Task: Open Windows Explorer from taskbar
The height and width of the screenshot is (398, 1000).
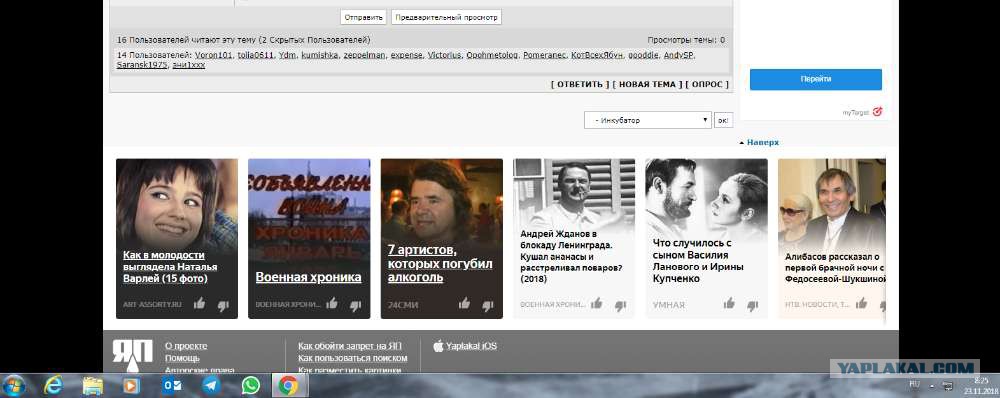Action: (x=92, y=385)
